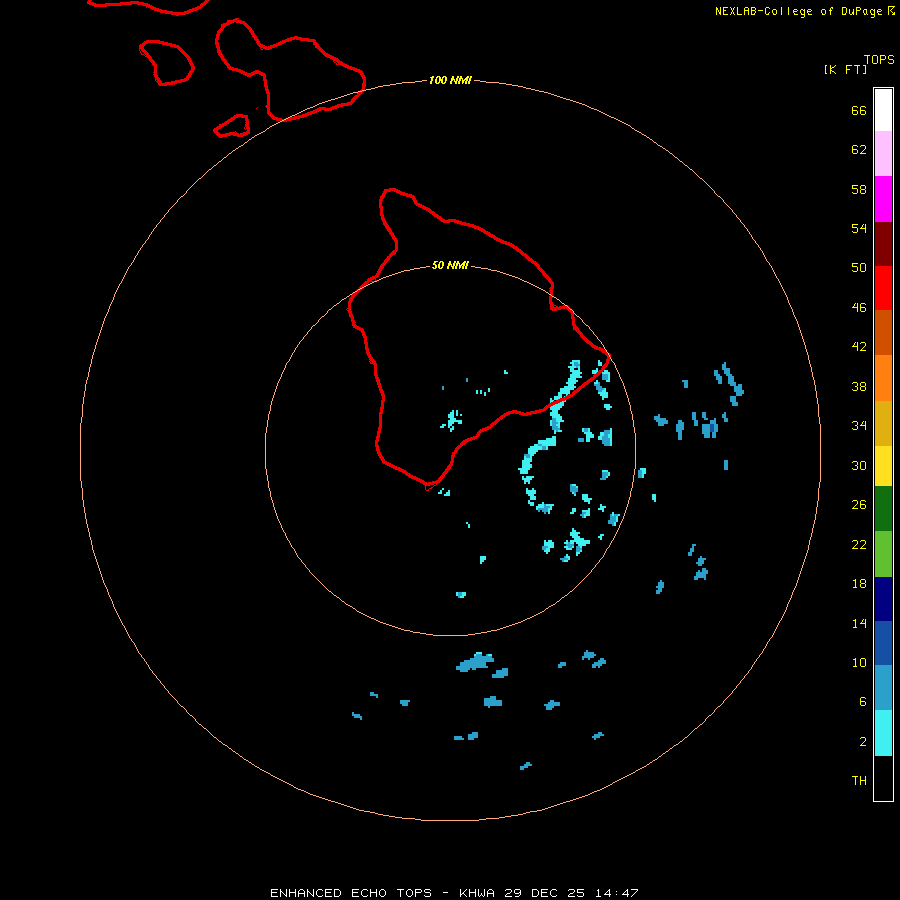
Task: Select the 58 legend value
Action: 859,189
